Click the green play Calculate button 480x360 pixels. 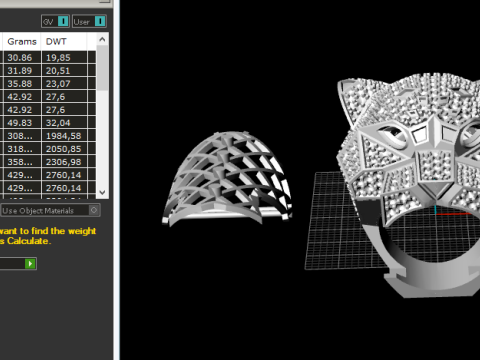(30, 264)
